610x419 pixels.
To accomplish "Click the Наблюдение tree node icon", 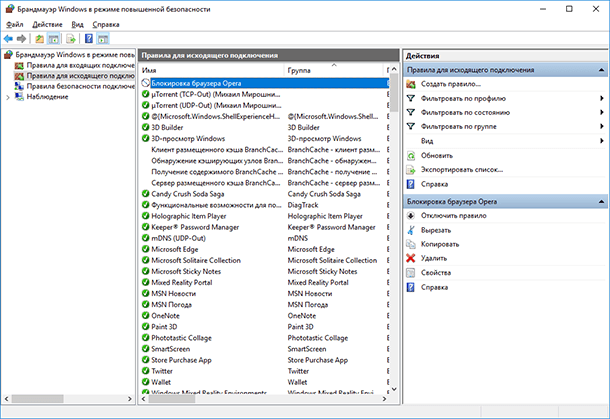I will pos(19,96).
